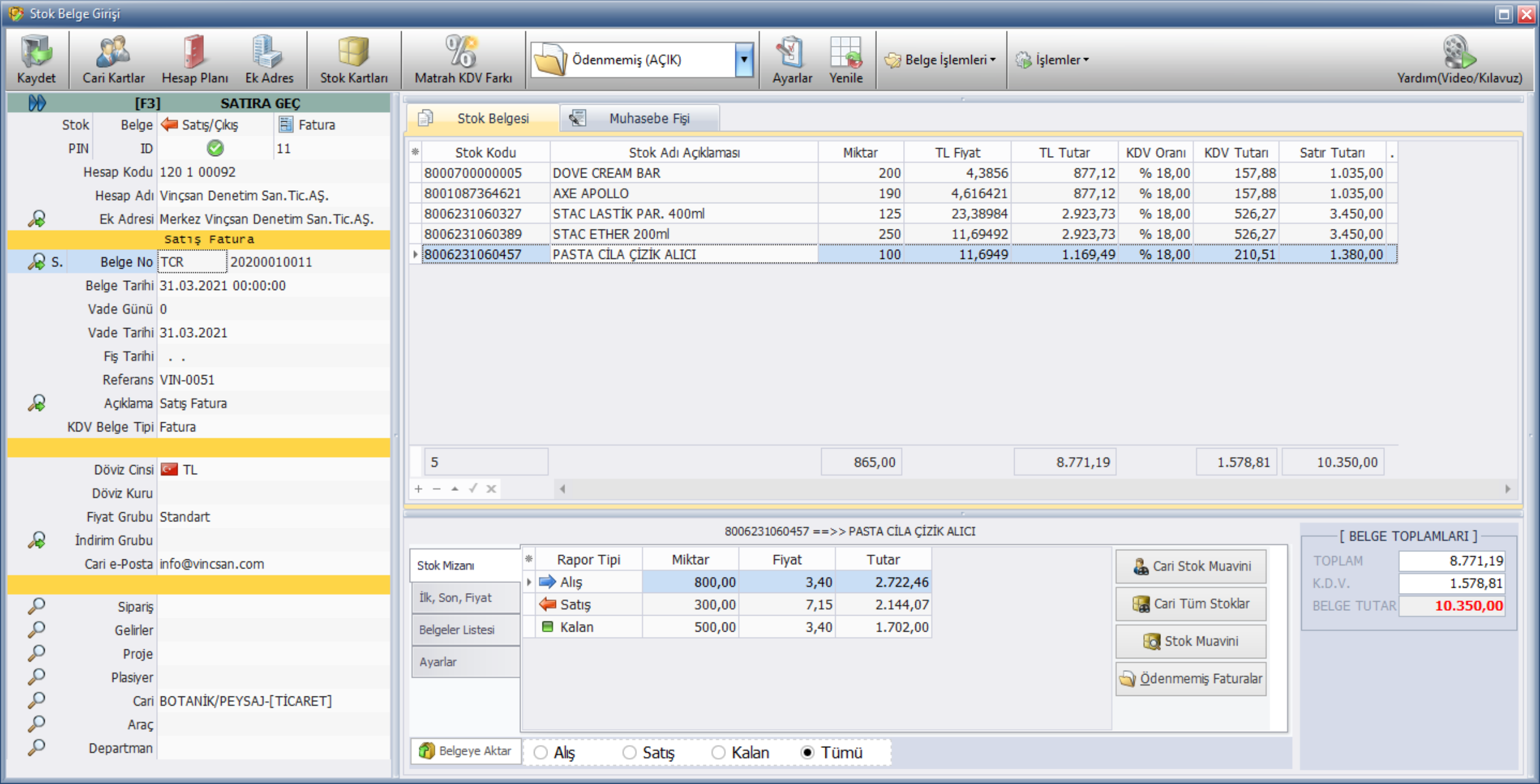Click the Ödenmemiş Faturalar button
This screenshot has width=1540, height=784.
[1191, 678]
